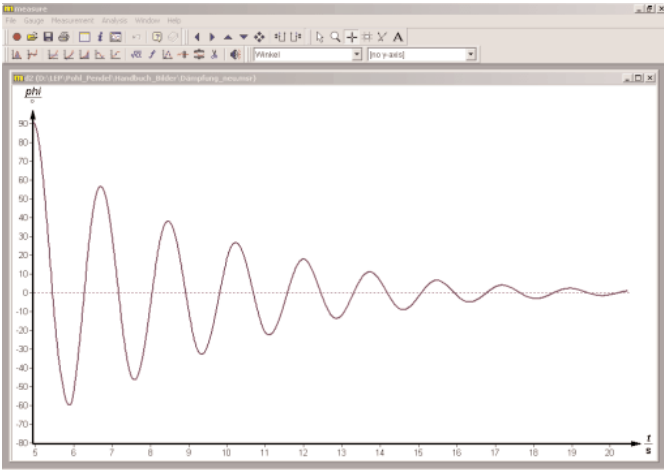Viewport: 666px width, 472px height.
Task: Click the 15 tick on the time axis
Action: pyautogui.click(x=418, y=453)
